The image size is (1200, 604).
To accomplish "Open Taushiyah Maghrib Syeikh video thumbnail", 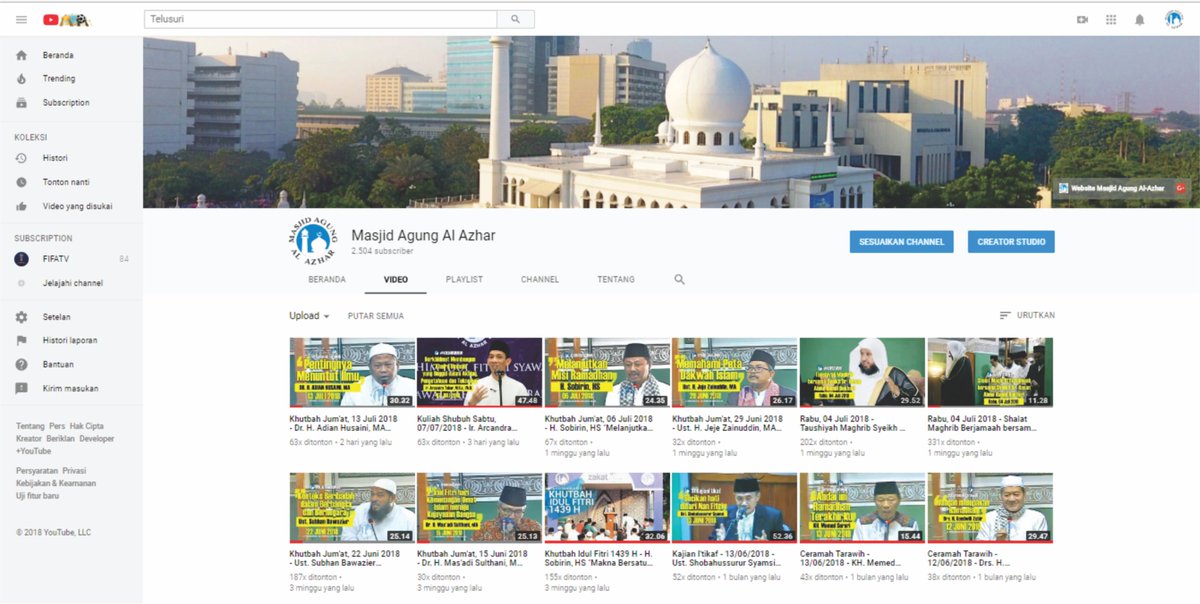I will 862,372.
